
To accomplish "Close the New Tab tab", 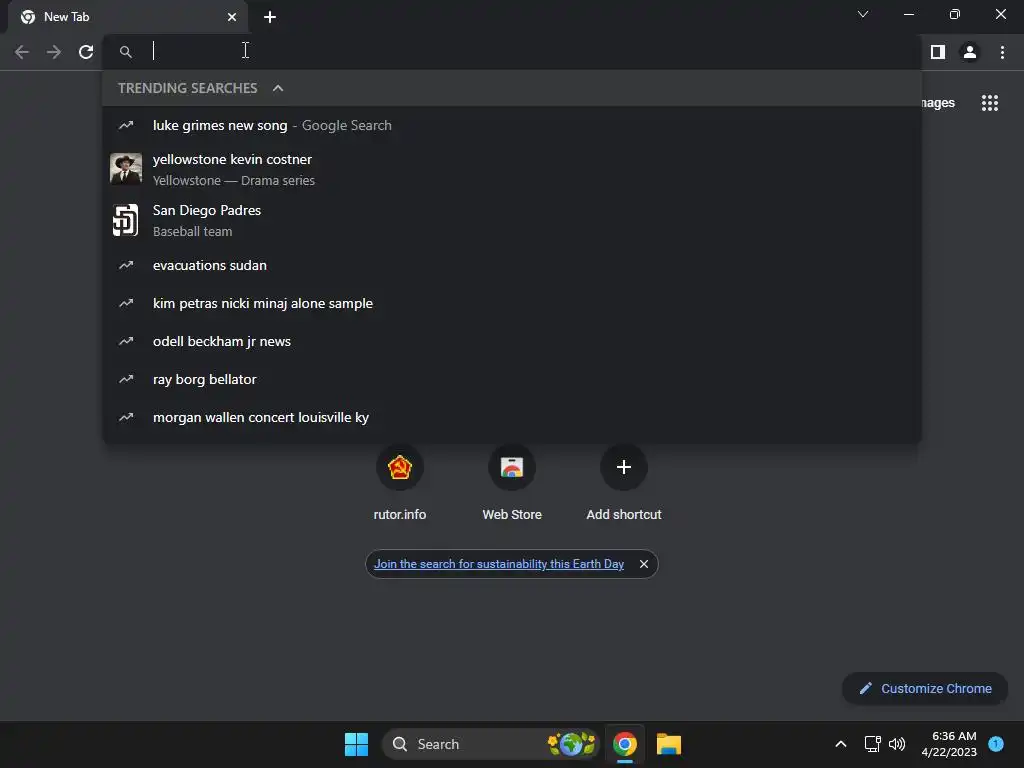I will click(x=232, y=17).
